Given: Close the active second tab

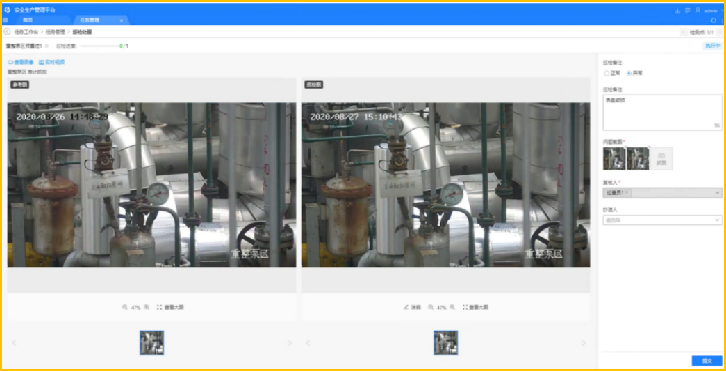Looking at the screenshot, I should tap(121, 20).
